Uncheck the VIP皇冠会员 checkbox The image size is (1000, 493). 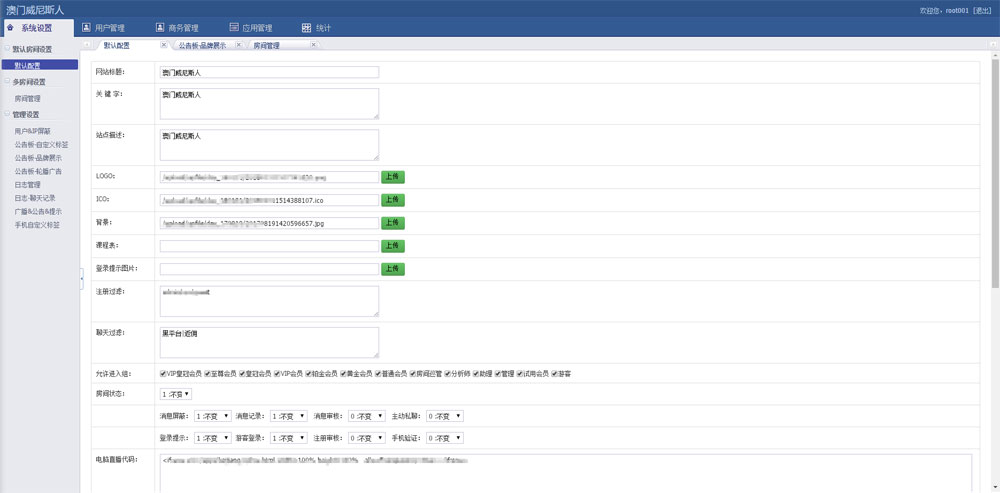[x=163, y=373]
